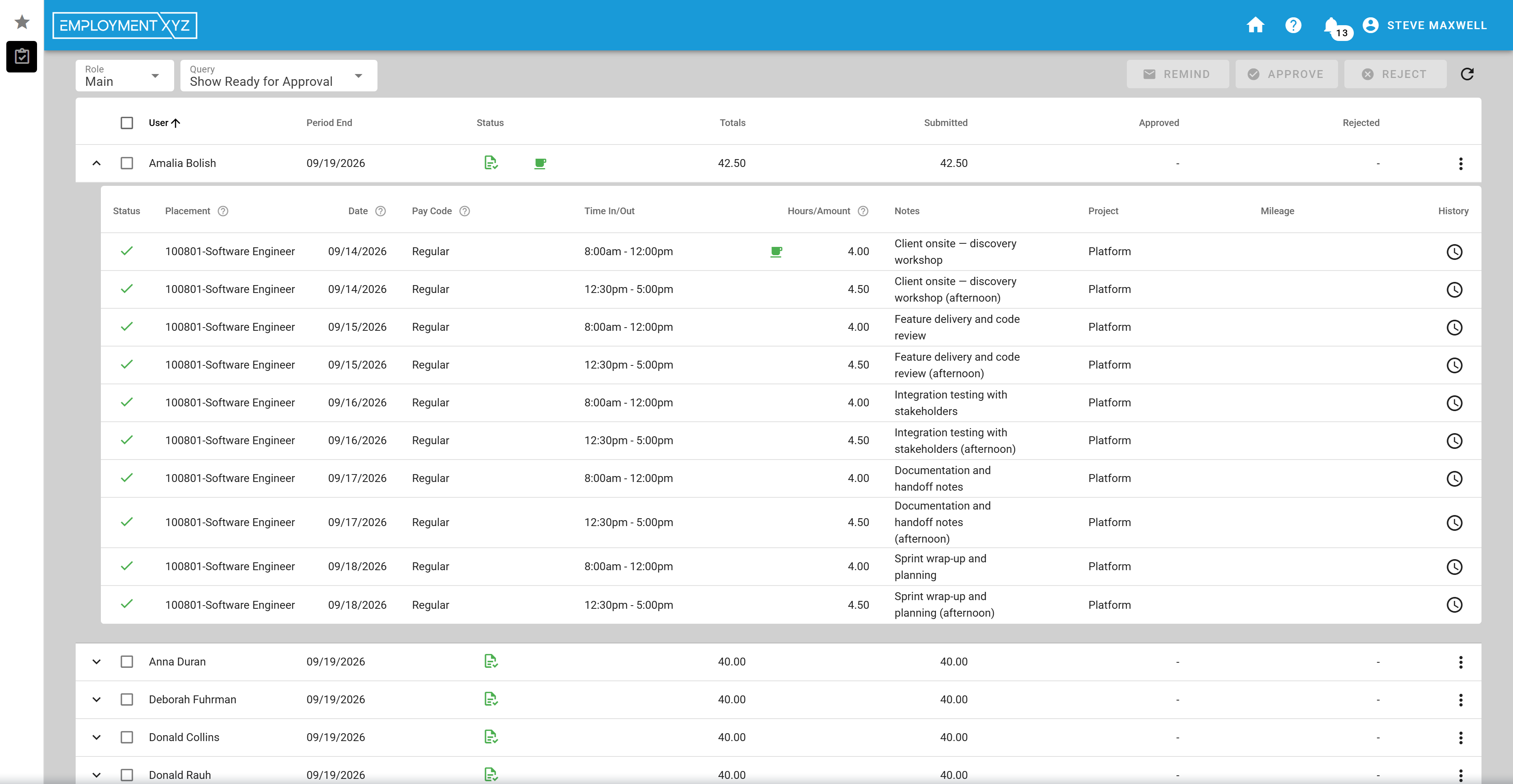Expand the Deborah Fuhrman row

pos(96,699)
